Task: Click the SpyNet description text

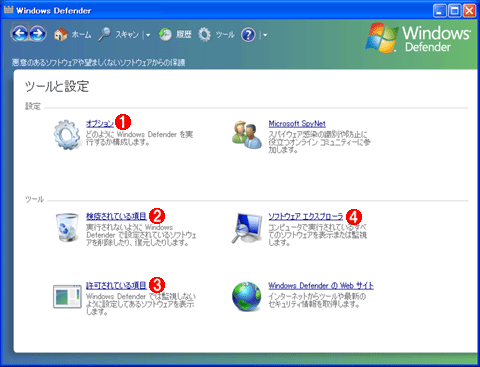Action: point(319,142)
